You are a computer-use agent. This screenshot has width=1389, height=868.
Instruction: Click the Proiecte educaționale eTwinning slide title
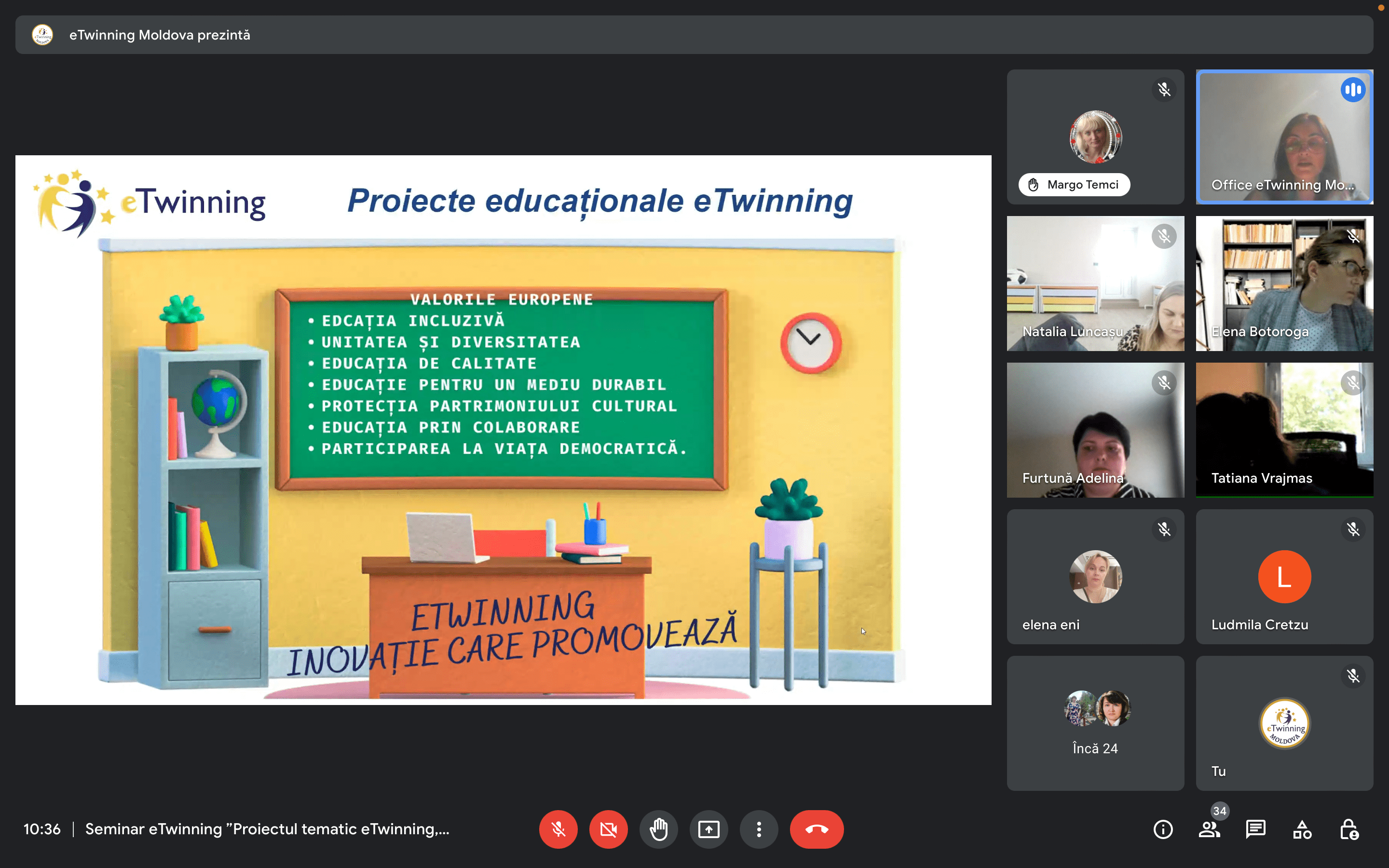[600, 201]
